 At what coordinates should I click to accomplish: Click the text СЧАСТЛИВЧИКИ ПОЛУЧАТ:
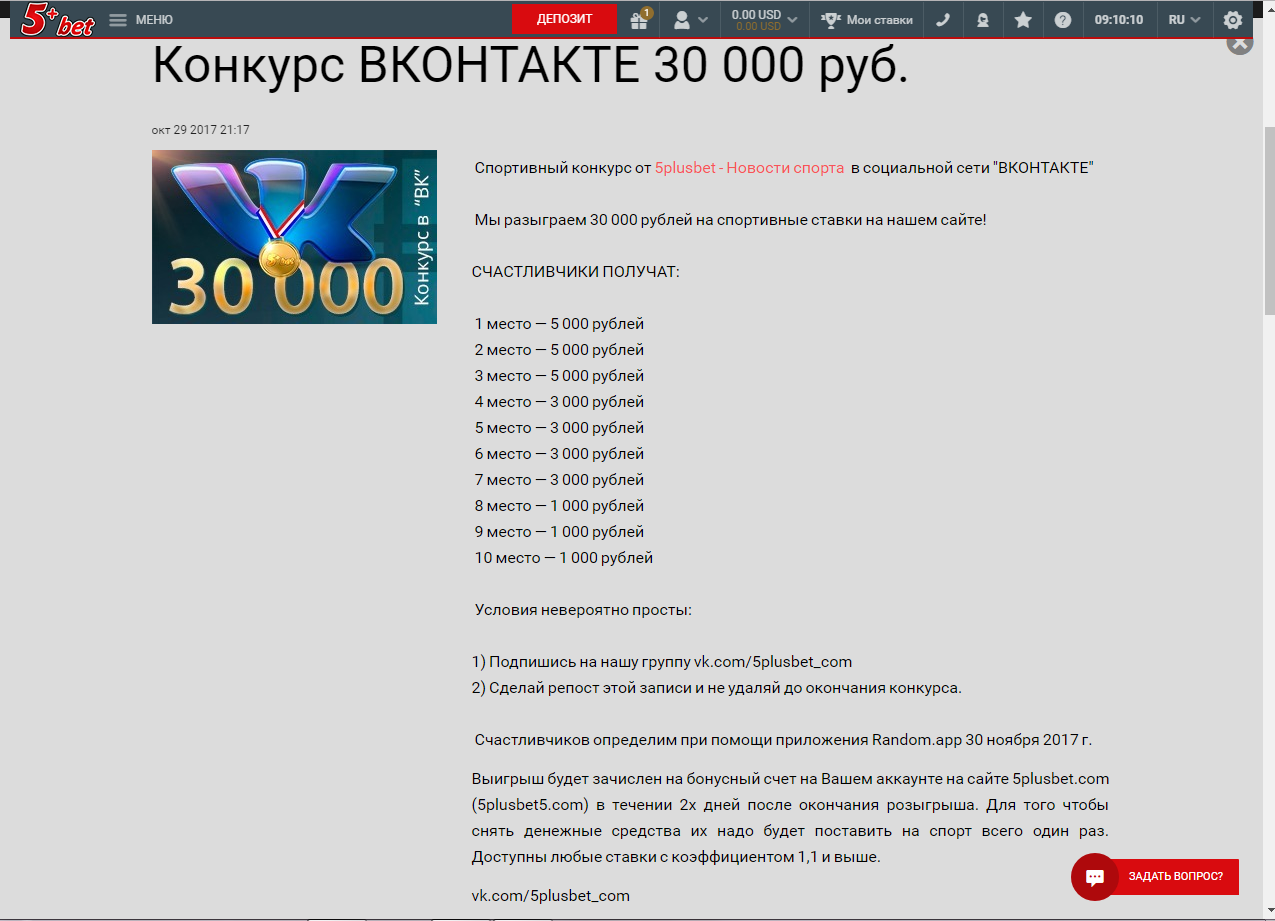tap(576, 272)
